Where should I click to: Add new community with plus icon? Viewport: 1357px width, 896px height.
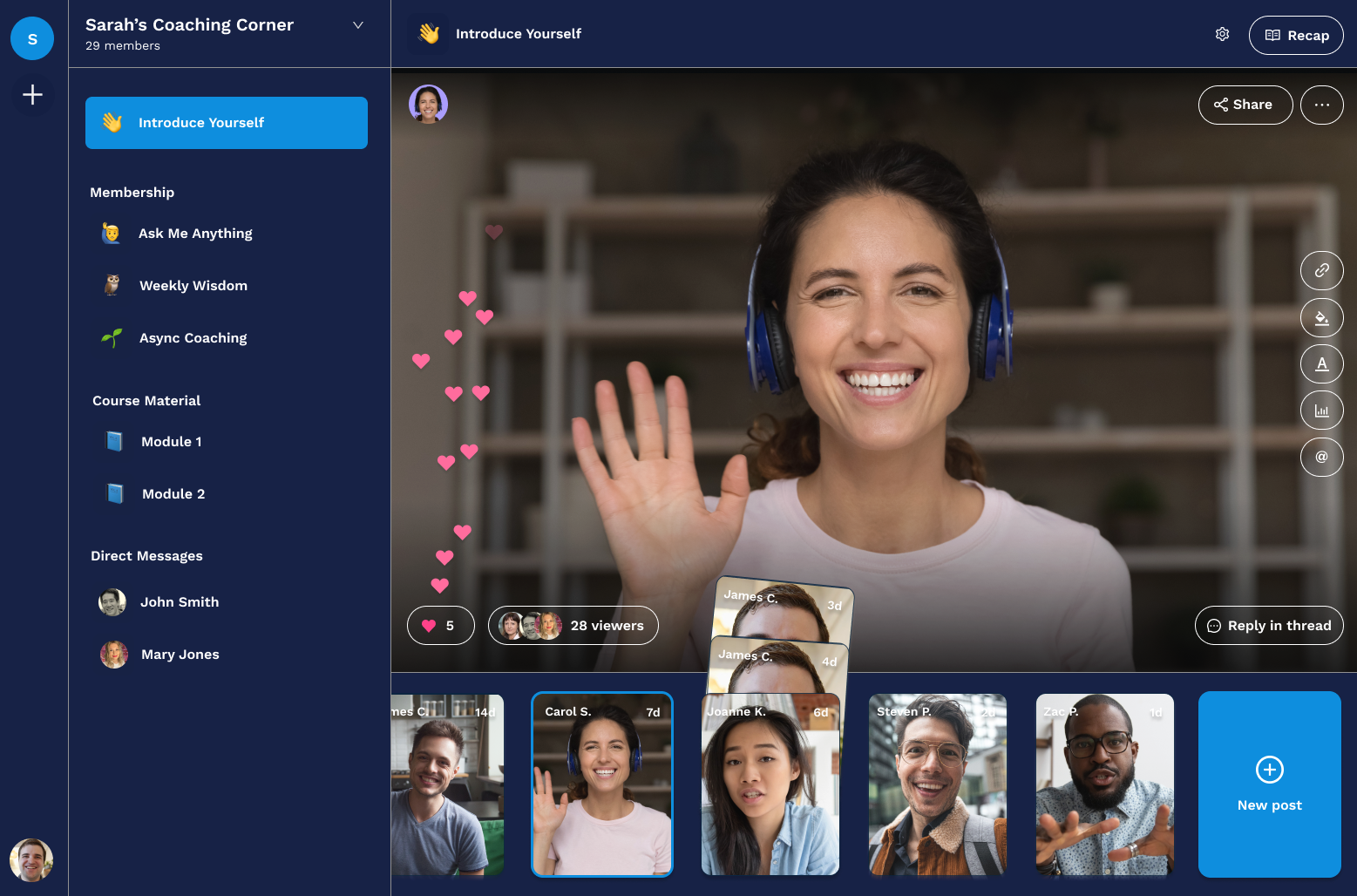tap(32, 94)
